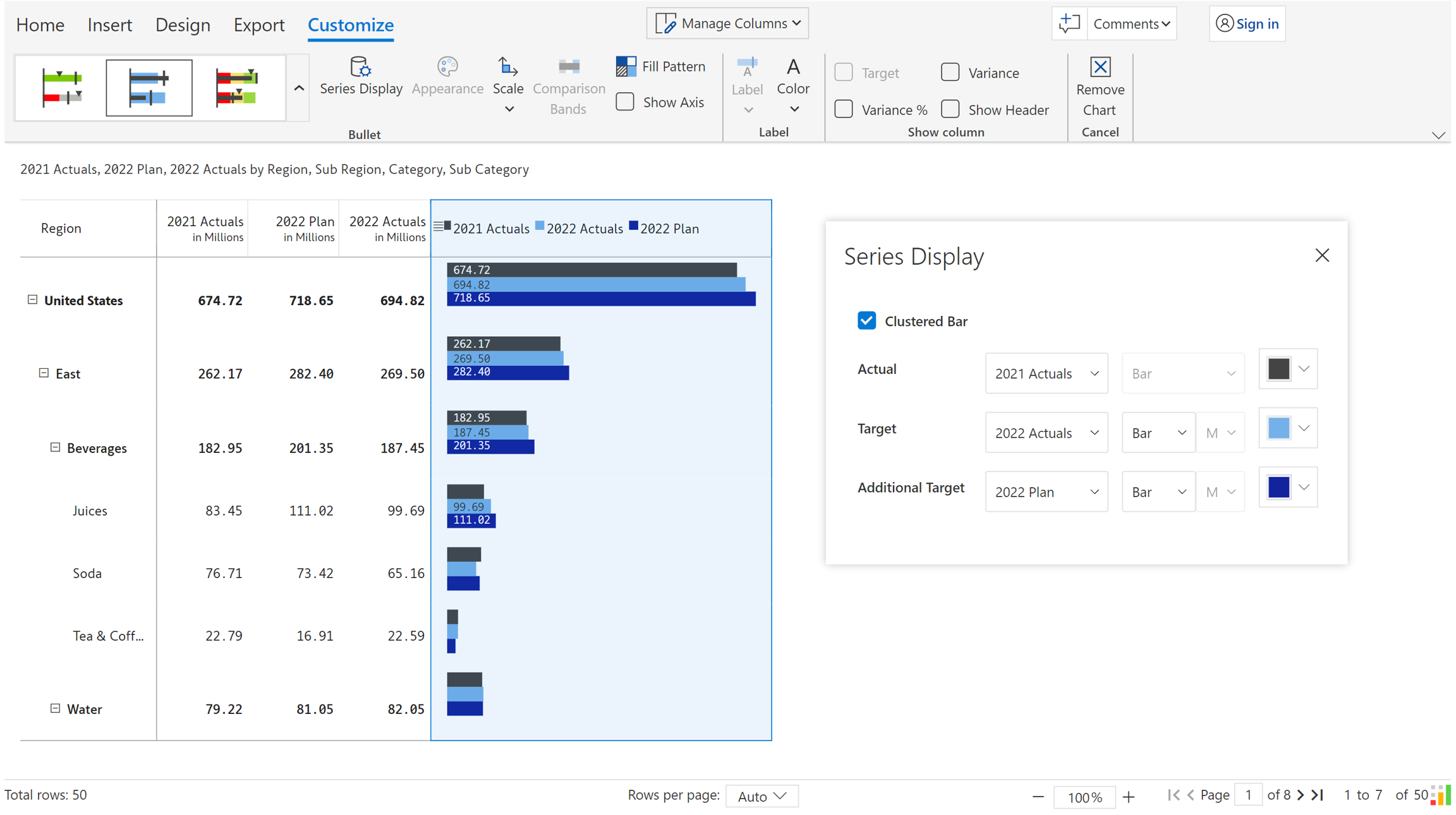
Task: Go to last page arrow
Action: pyautogui.click(x=1318, y=795)
